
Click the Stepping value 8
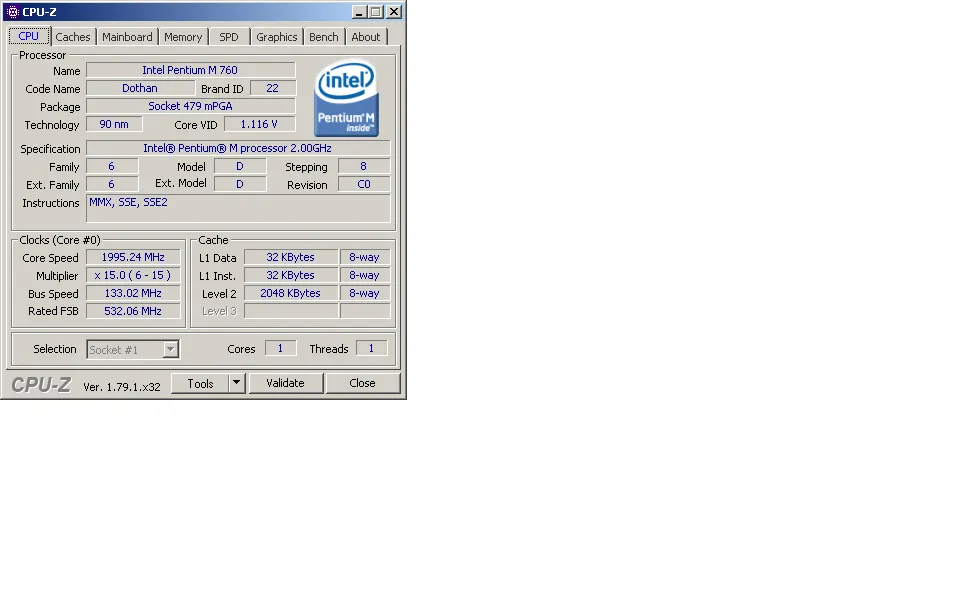click(x=364, y=167)
